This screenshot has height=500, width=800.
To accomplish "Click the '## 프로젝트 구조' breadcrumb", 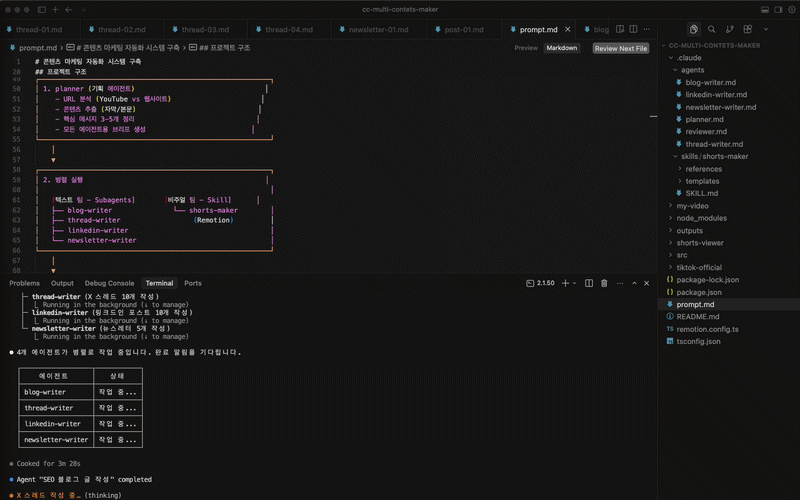I will [224, 48].
